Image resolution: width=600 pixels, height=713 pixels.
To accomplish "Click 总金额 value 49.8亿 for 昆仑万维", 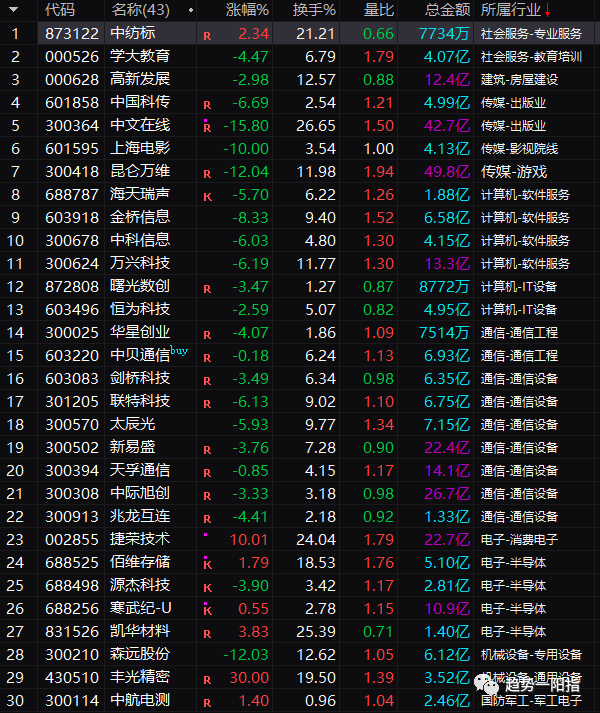I will [x=447, y=172].
